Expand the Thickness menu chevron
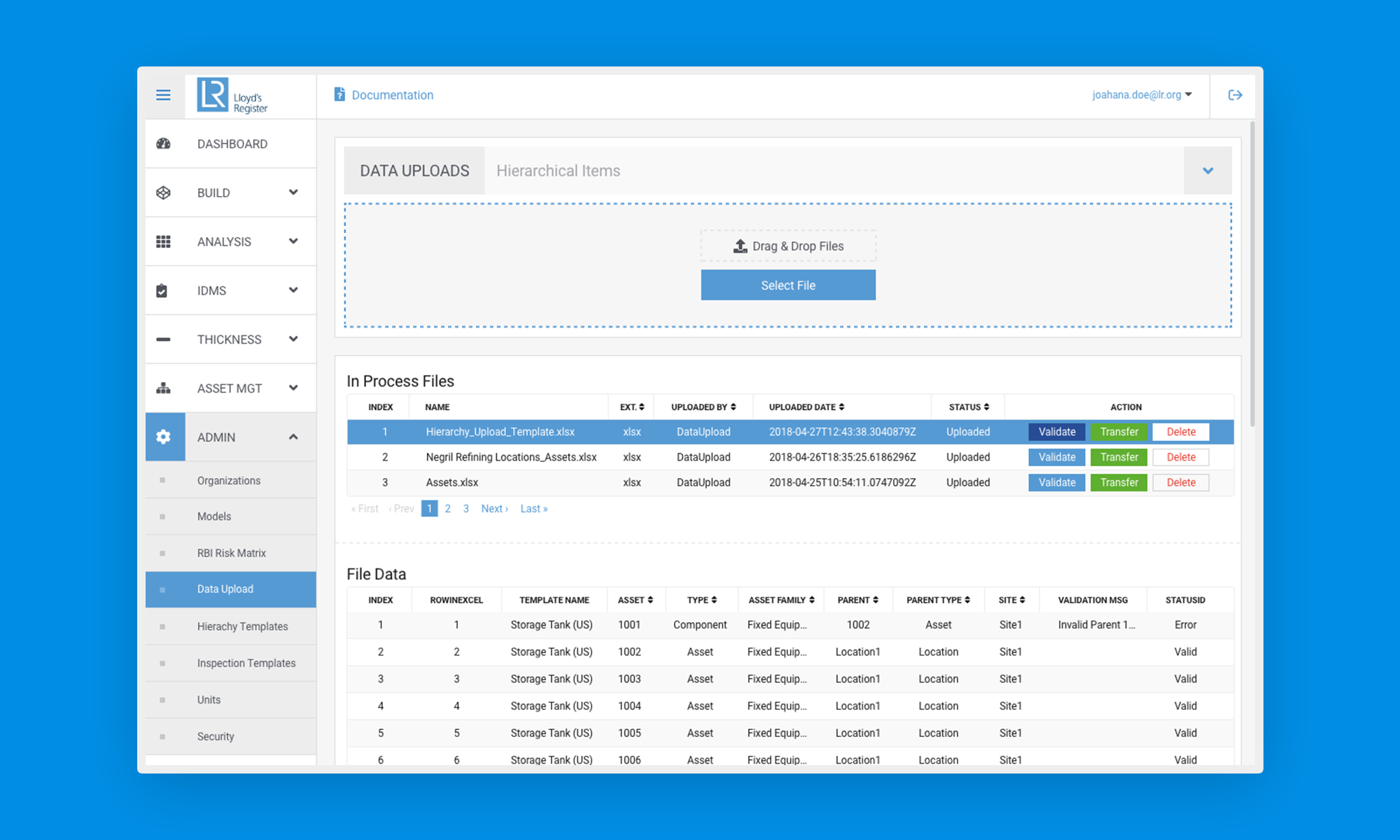The height and width of the screenshot is (840, 1400). (293, 339)
